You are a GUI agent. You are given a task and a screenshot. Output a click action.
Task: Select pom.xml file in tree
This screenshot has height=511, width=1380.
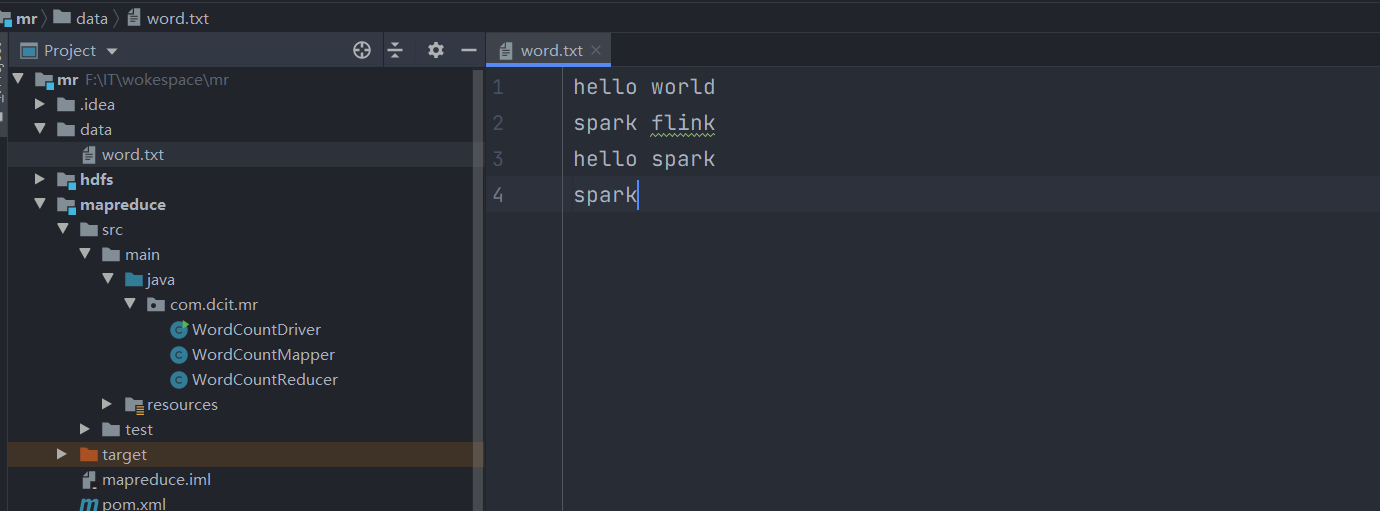tap(134, 504)
